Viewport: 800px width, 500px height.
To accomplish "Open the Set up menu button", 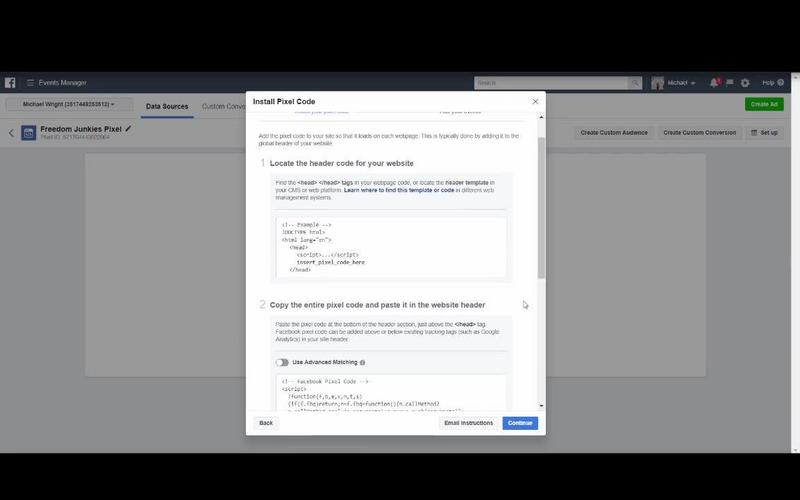I will click(x=764, y=133).
